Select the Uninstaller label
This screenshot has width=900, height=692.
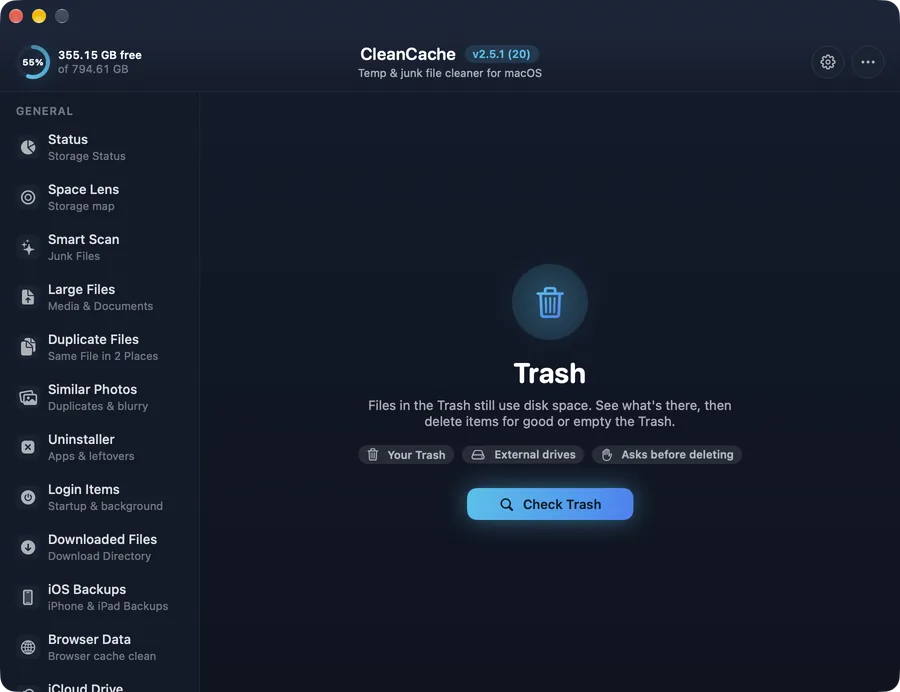81,439
